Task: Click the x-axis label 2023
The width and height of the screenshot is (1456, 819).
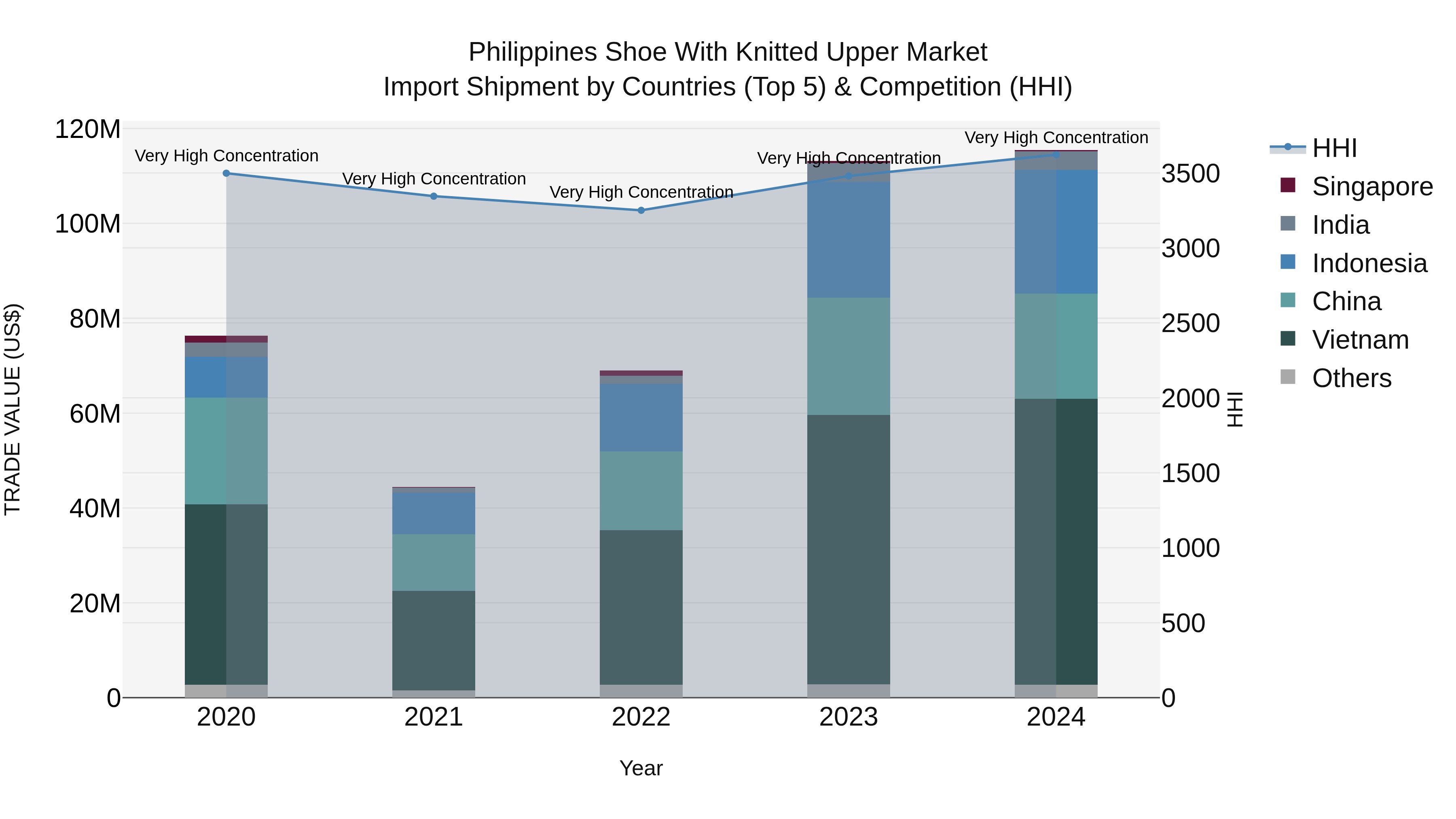Action: coord(849,717)
